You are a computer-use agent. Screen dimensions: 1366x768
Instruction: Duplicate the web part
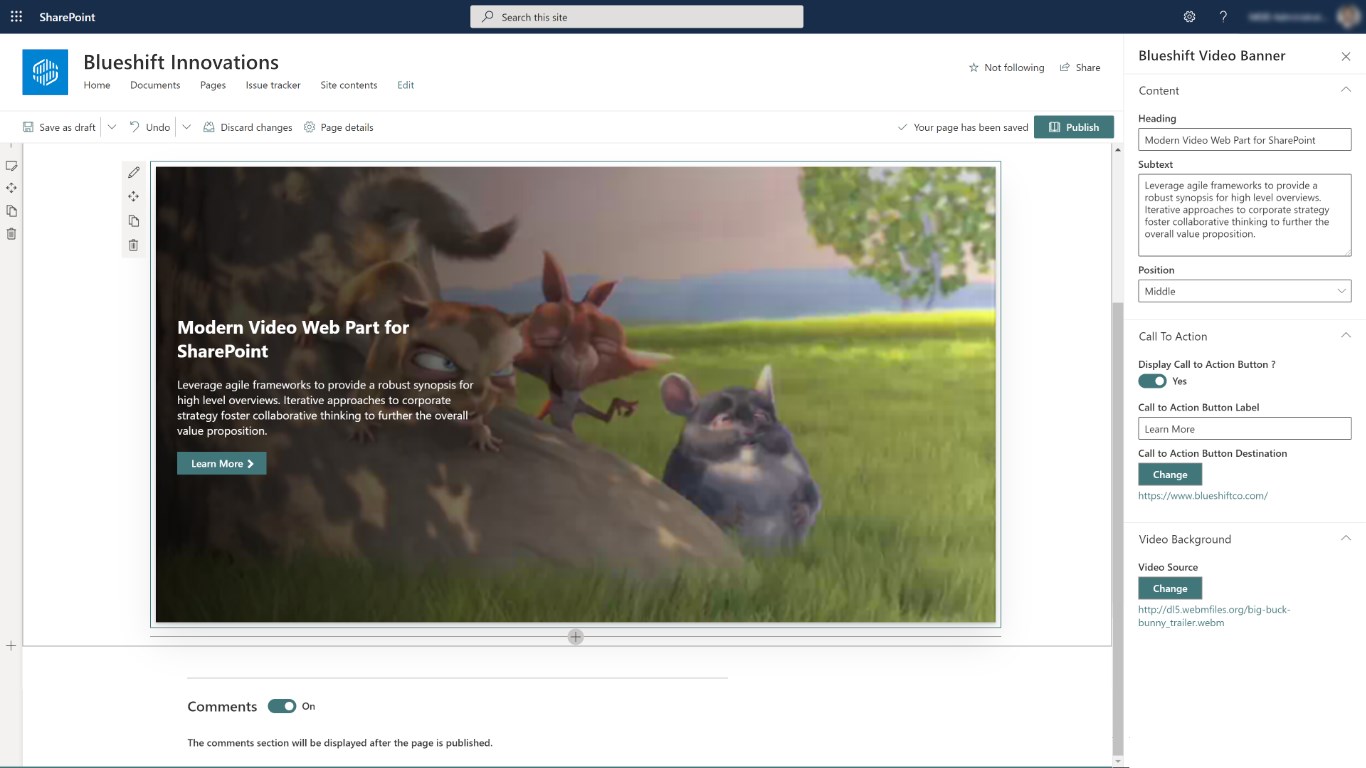click(134, 221)
